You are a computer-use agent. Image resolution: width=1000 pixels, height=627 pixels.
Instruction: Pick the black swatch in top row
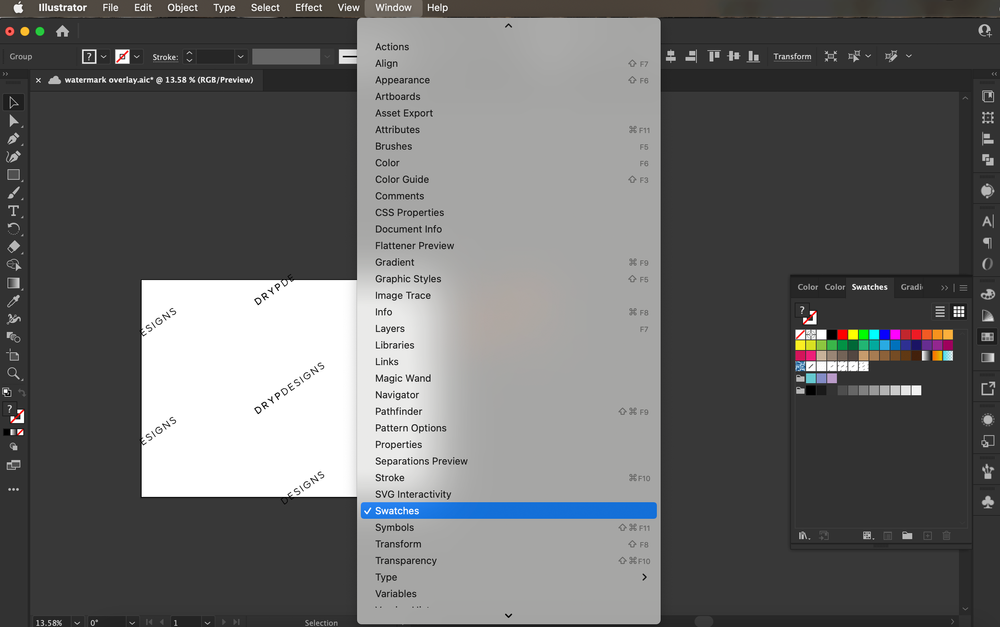(x=832, y=335)
